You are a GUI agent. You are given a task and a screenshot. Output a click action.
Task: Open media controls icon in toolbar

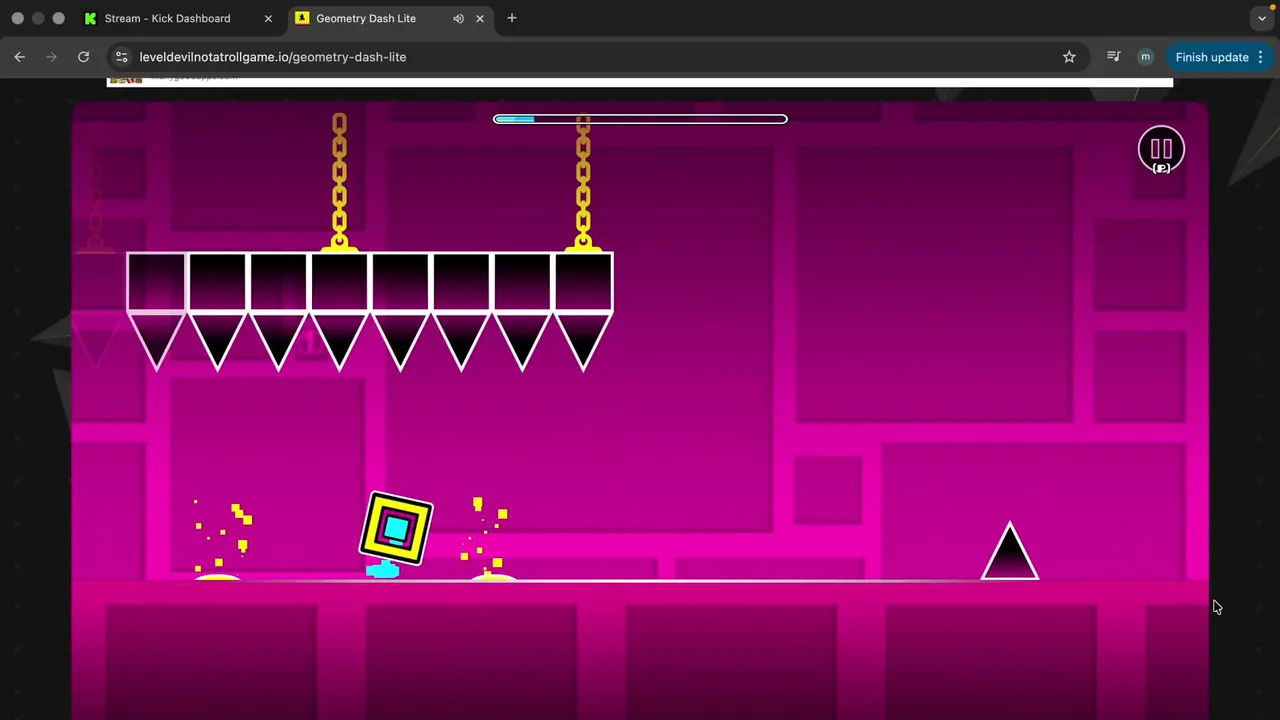tap(1114, 57)
